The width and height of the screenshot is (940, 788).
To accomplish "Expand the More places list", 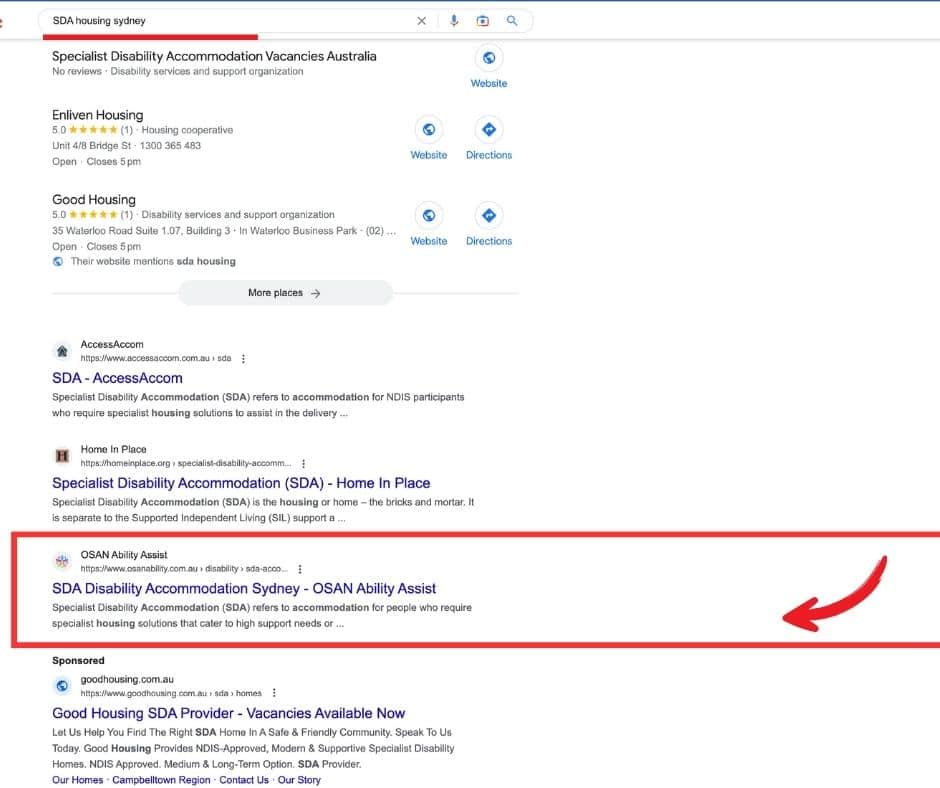I will (285, 293).
